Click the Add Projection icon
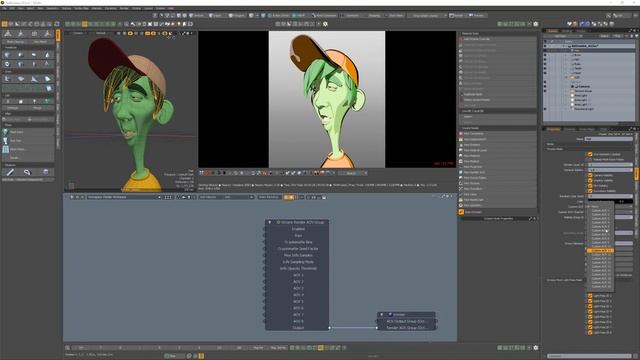Image resolution: width=640 pixels, height=360 pixels. (461, 167)
